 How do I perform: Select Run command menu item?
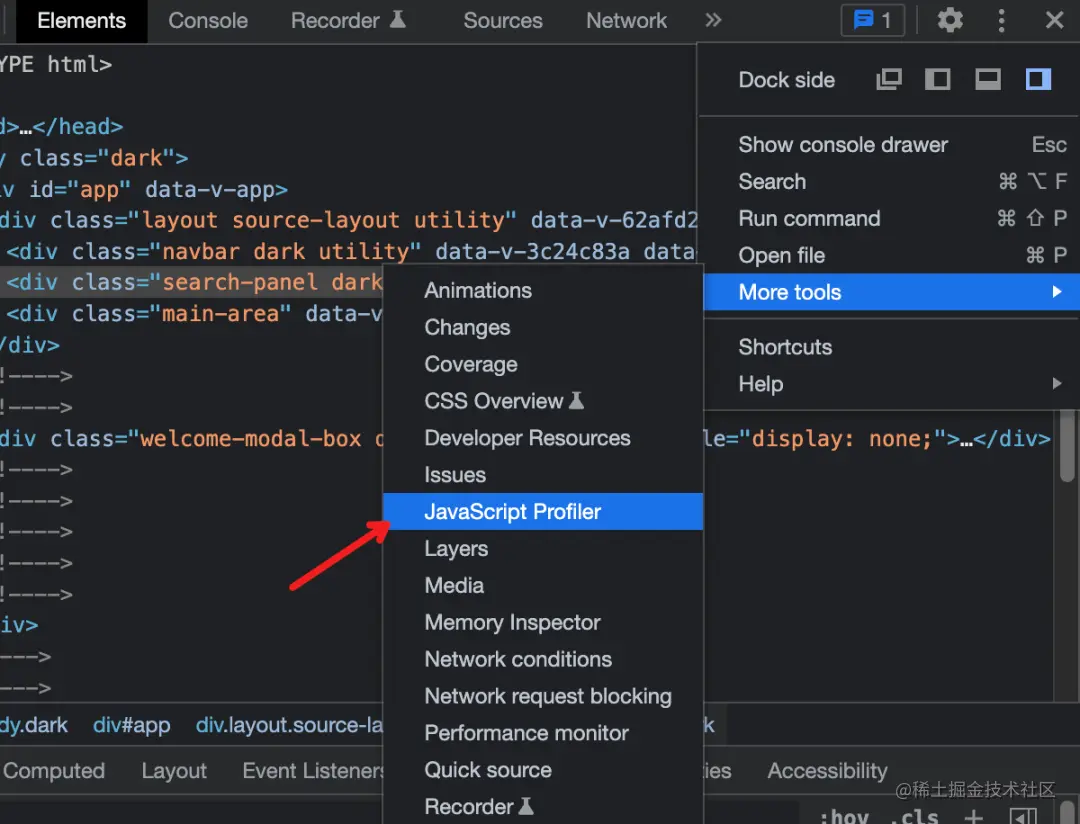(x=891, y=218)
